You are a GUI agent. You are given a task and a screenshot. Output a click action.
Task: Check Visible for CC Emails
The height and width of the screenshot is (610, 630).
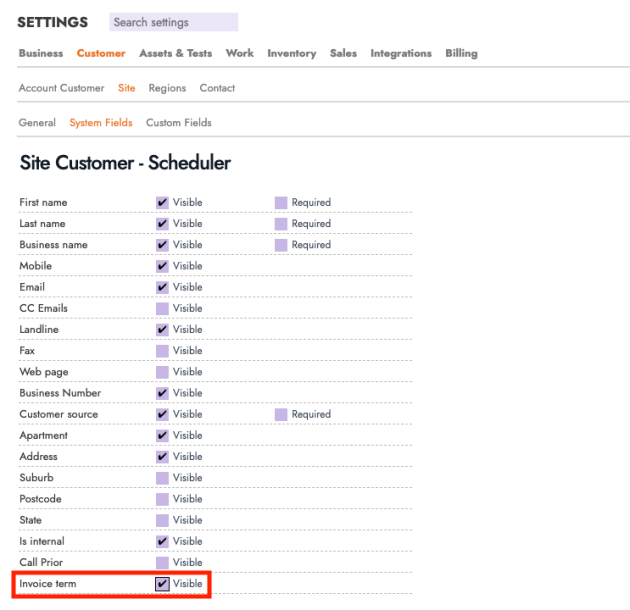162,309
